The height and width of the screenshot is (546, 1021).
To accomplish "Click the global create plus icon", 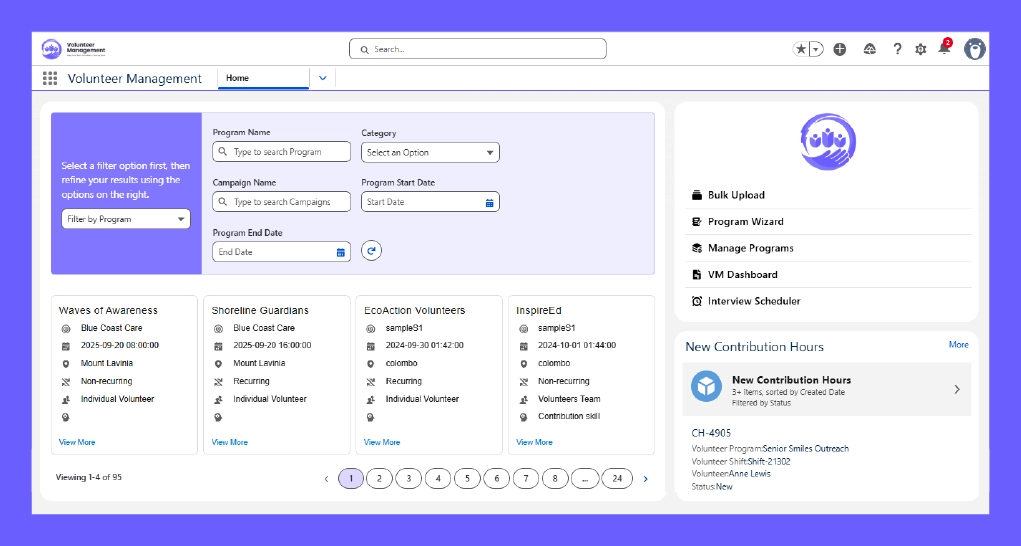I will 840,49.
